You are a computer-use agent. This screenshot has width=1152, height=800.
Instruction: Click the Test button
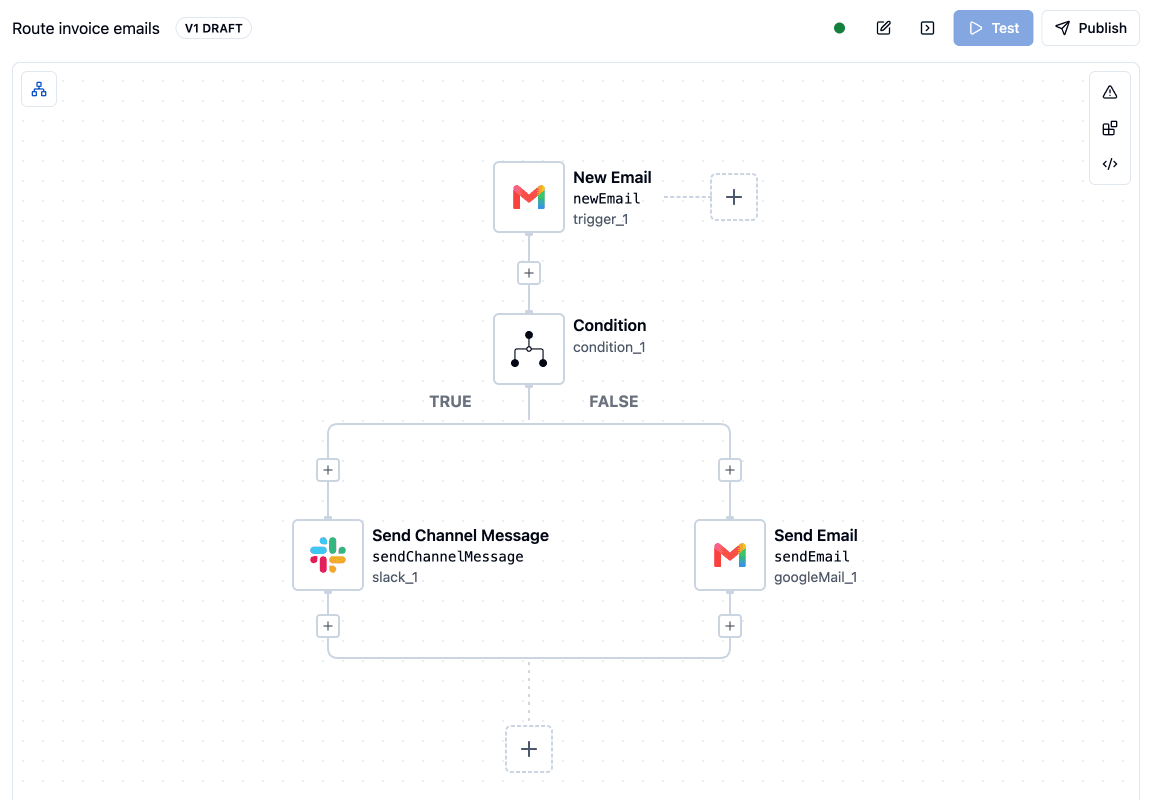pyautogui.click(x=993, y=28)
